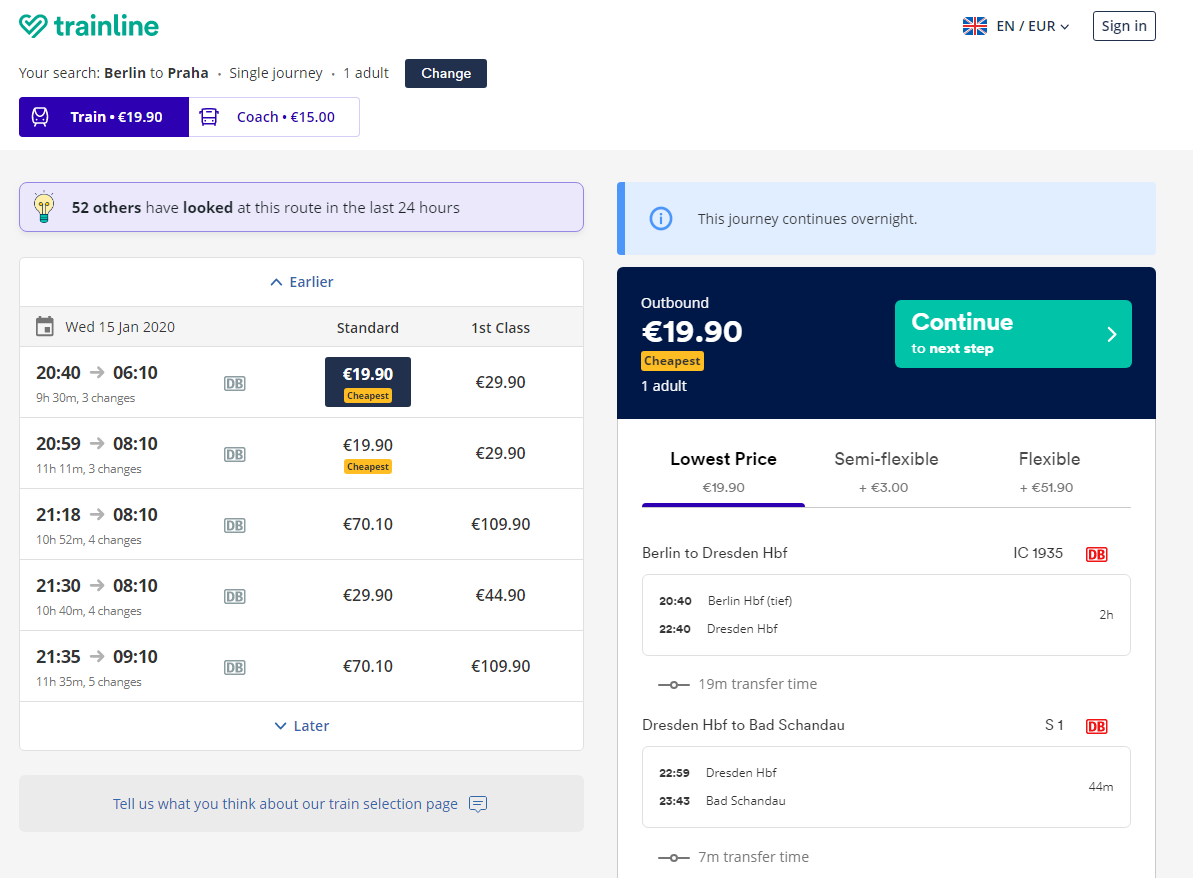Expand Earlier train departures
Screen dimensions: 1193x878
pyautogui.click(x=301, y=282)
